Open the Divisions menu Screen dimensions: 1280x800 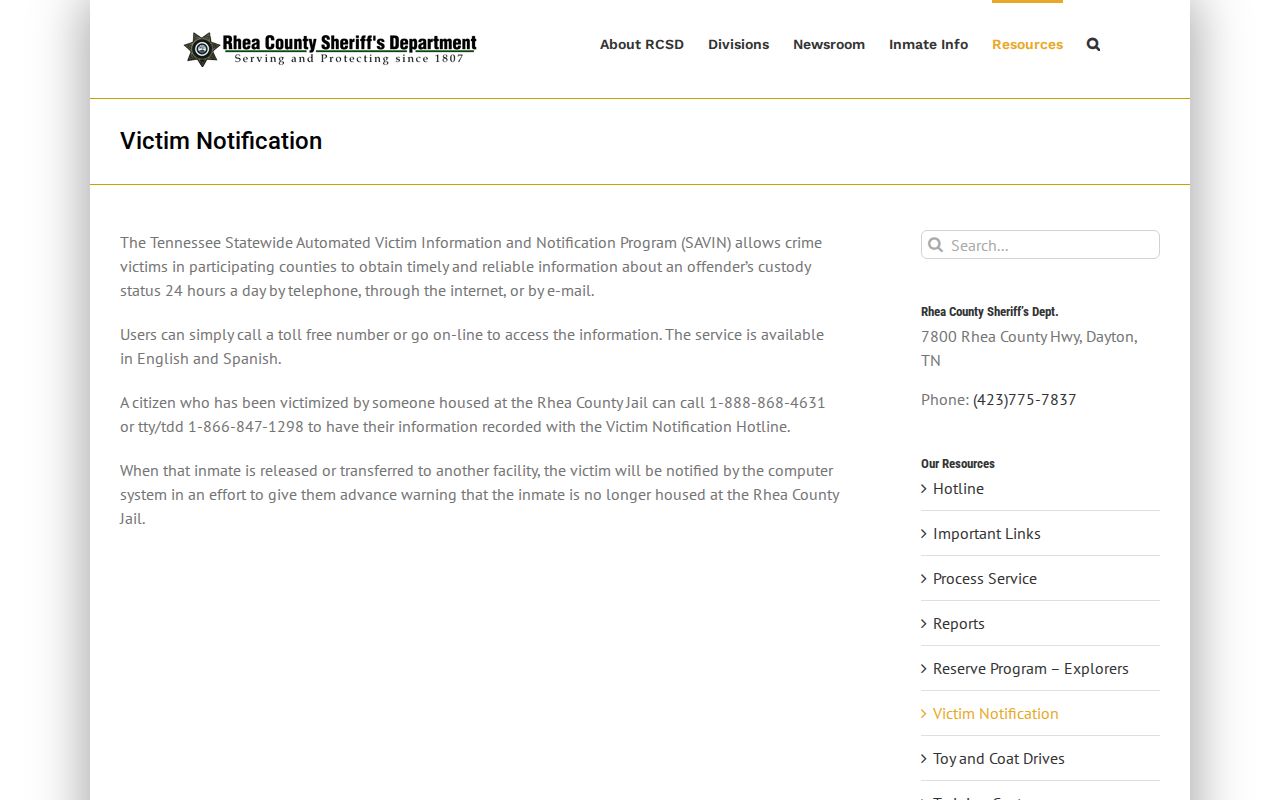[738, 44]
